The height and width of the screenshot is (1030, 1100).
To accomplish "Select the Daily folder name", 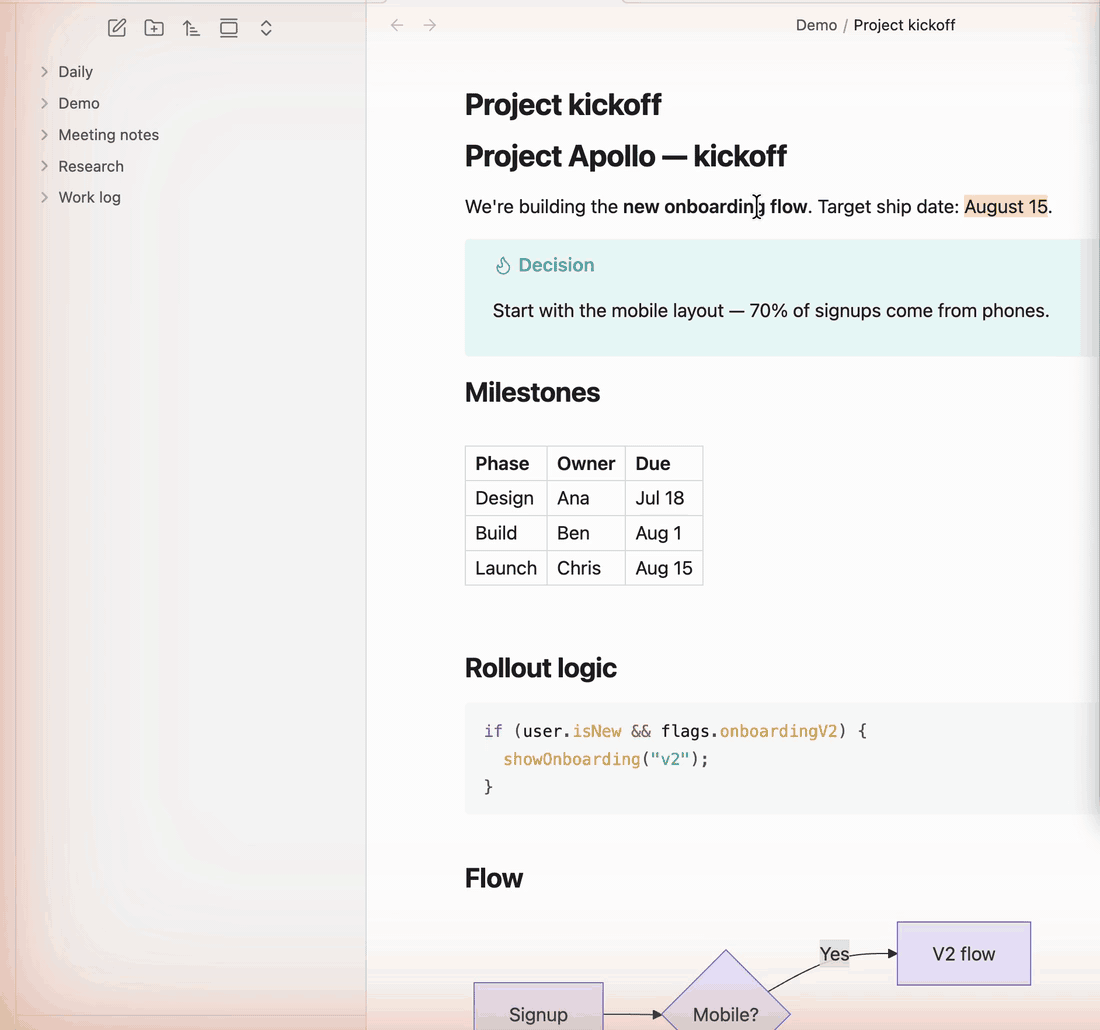I will pyautogui.click(x=76, y=72).
